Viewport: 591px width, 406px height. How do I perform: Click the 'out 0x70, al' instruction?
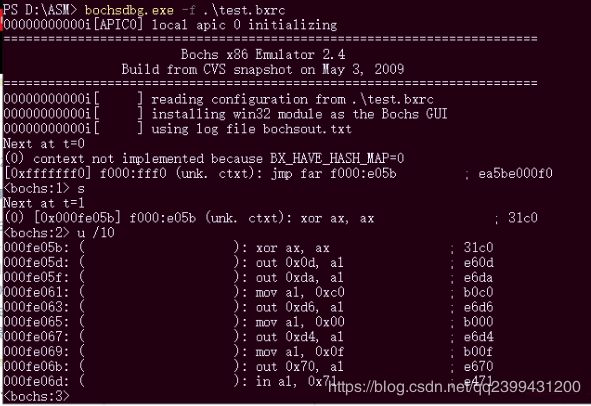tap(299, 366)
